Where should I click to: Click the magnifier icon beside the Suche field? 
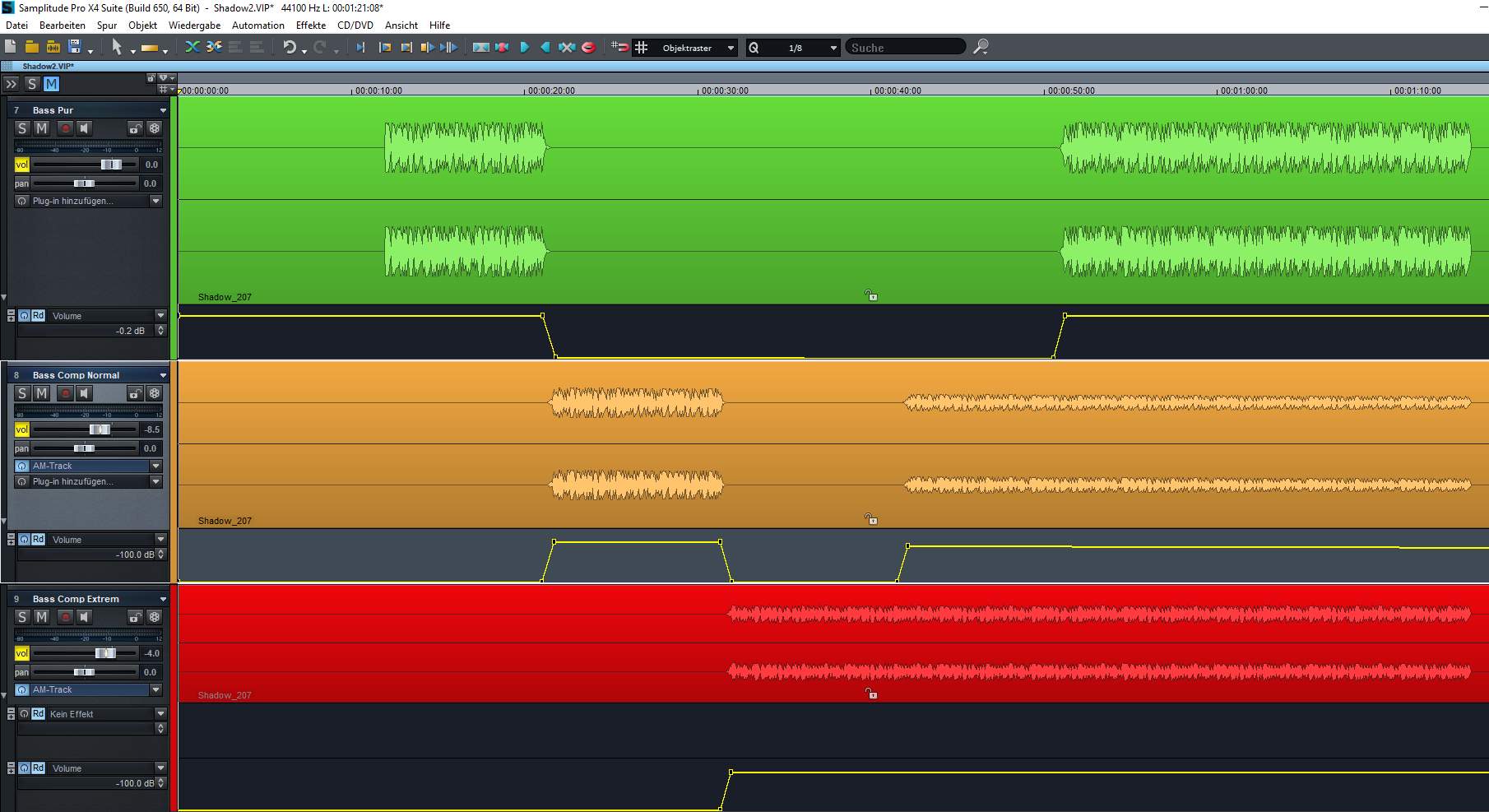981,47
